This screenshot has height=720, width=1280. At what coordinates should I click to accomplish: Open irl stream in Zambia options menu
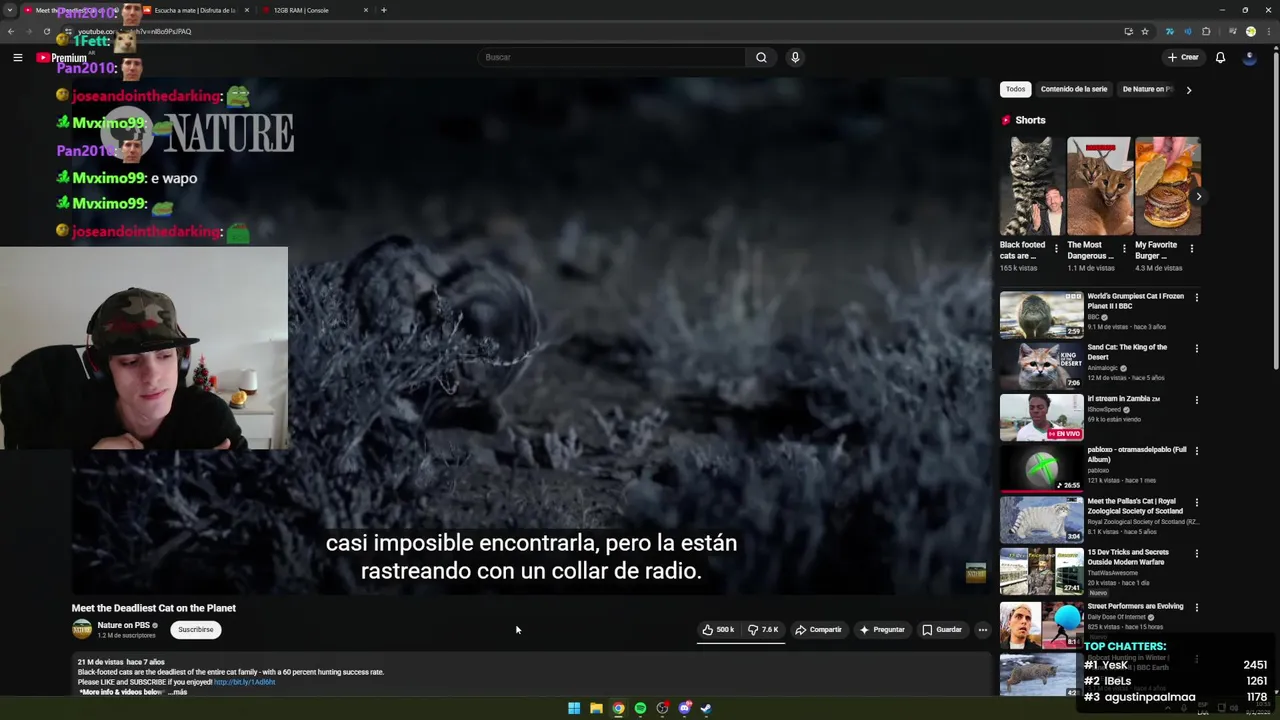tap(1196, 400)
